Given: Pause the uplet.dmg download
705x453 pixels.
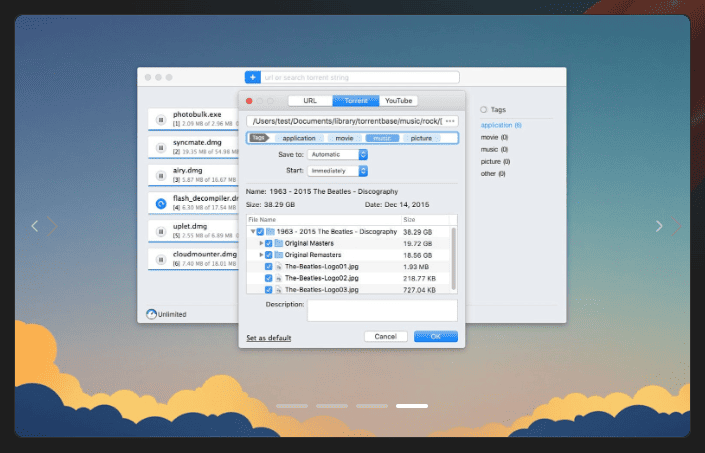Looking at the screenshot, I should click(161, 231).
